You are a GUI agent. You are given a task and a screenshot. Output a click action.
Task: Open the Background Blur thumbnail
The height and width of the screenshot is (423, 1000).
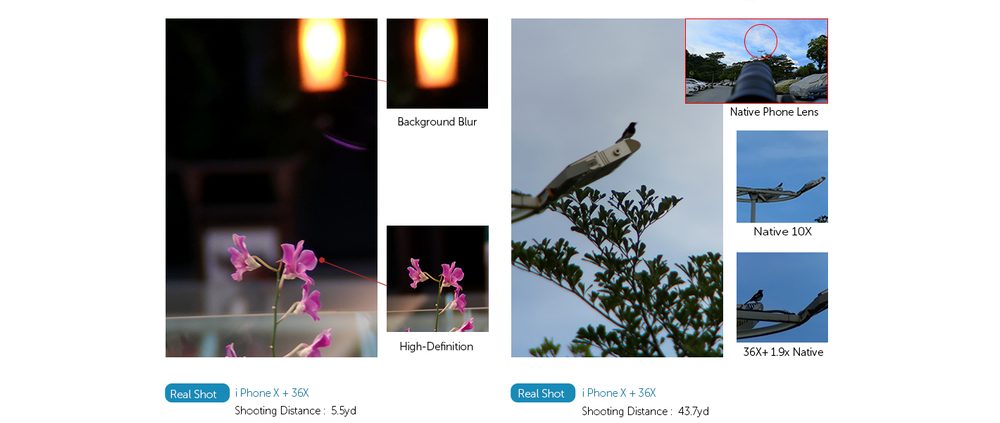tap(437, 63)
